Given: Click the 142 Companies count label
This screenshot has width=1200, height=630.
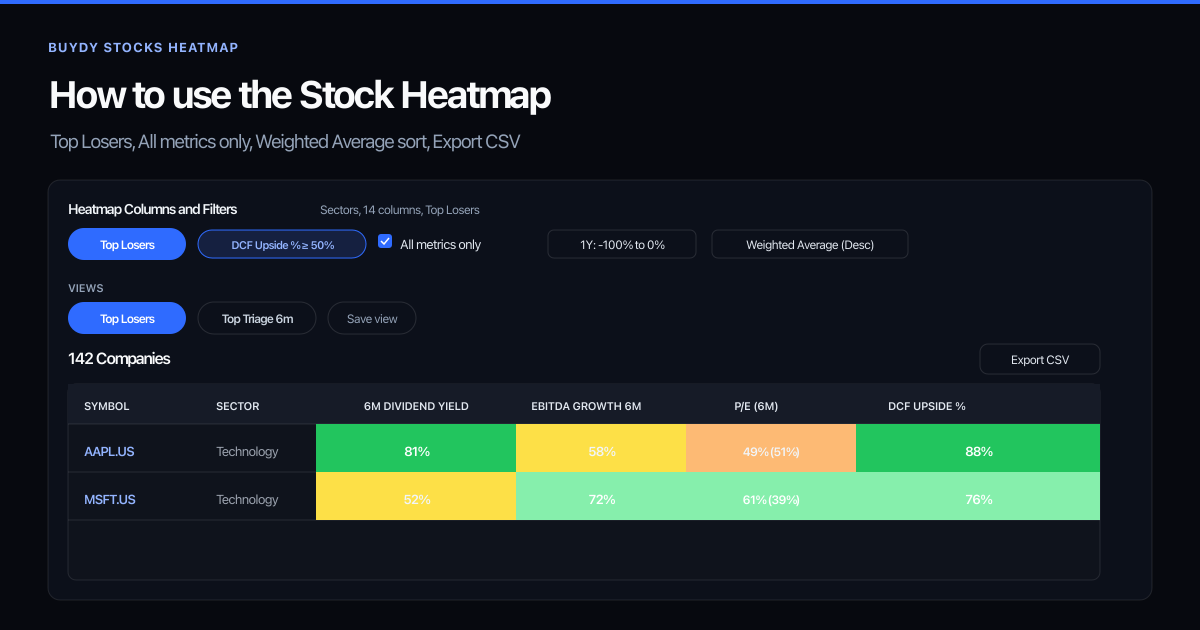Looking at the screenshot, I should point(119,358).
